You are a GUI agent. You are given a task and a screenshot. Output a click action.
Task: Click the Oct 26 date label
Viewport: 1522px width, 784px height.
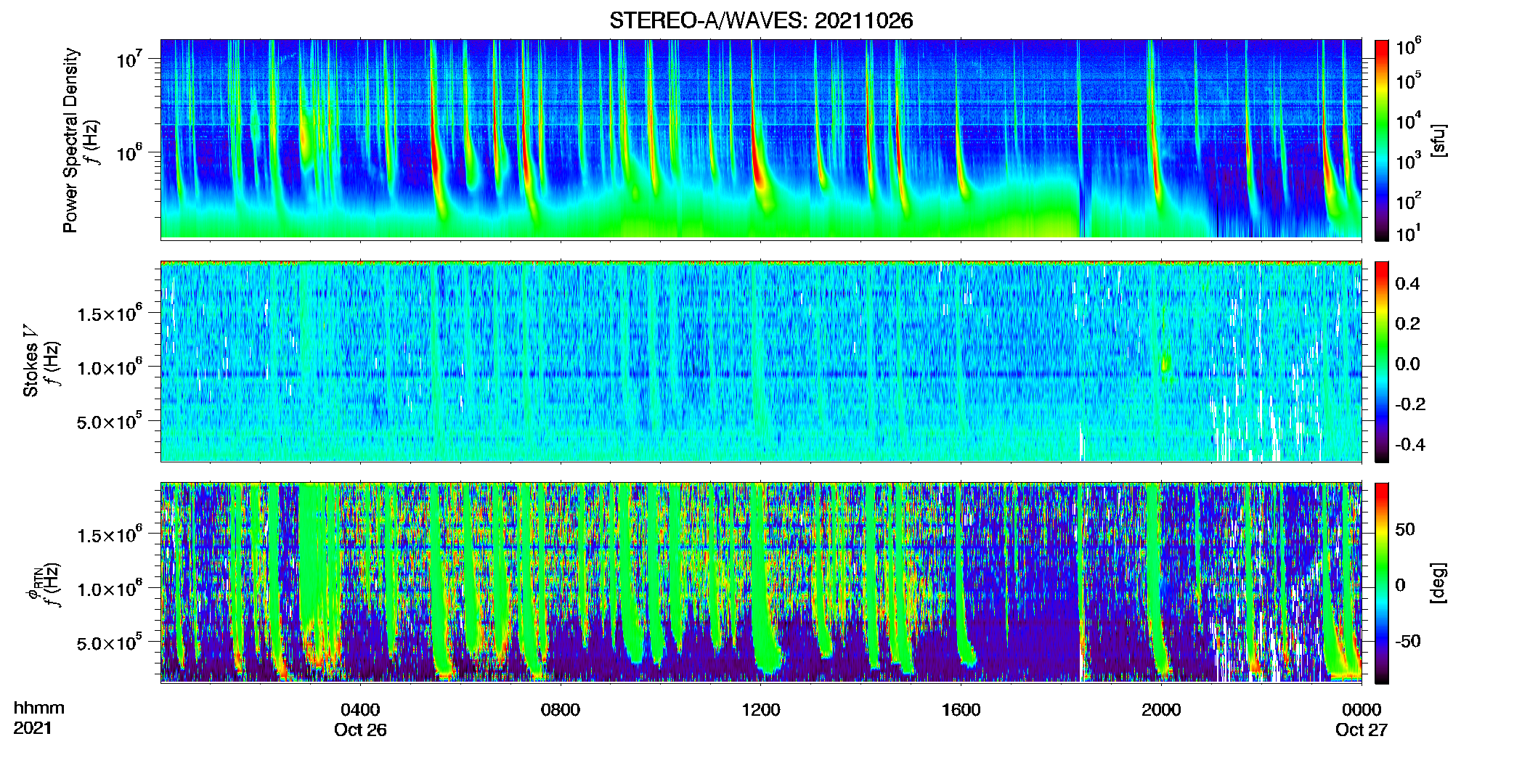pyautogui.click(x=360, y=730)
